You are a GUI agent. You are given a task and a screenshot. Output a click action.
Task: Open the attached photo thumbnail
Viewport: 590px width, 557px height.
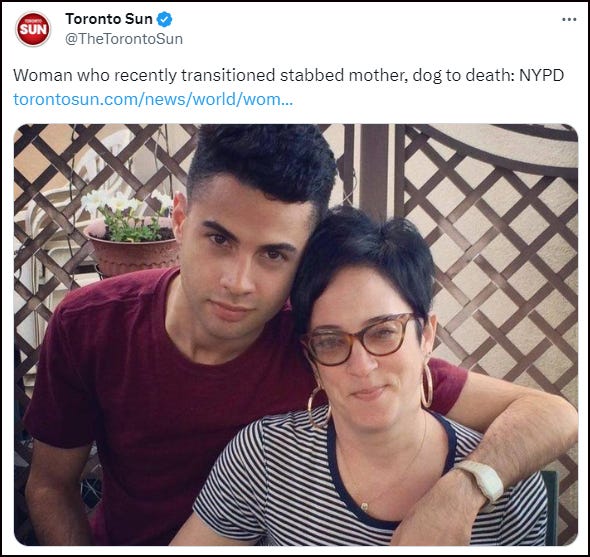click(x=296, y=335)
